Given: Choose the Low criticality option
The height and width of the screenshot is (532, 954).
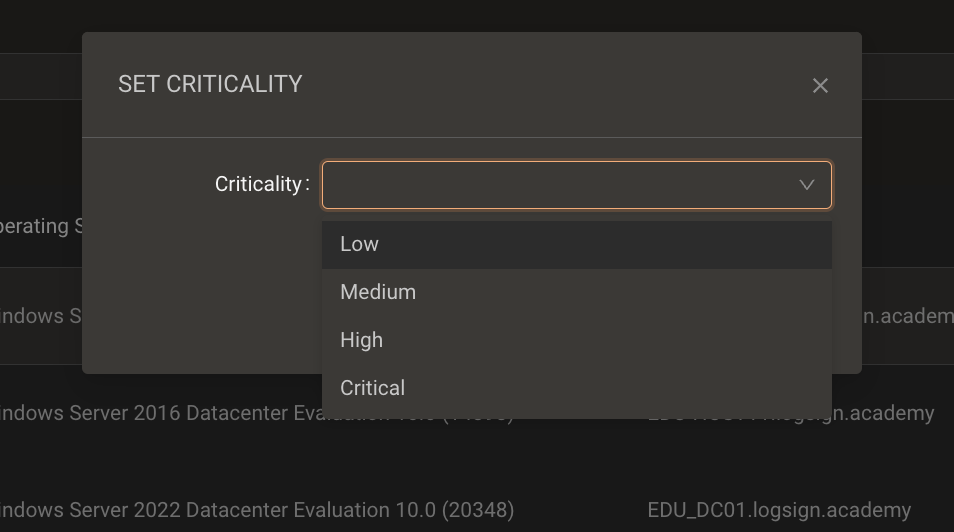Looking at the screenshot, I should [577, 245].
